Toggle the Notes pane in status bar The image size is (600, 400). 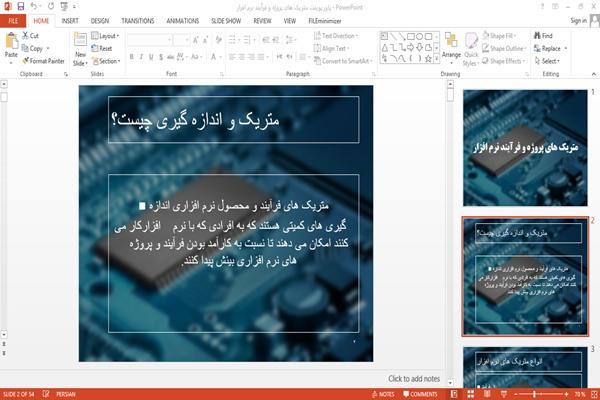coord(383,394)
